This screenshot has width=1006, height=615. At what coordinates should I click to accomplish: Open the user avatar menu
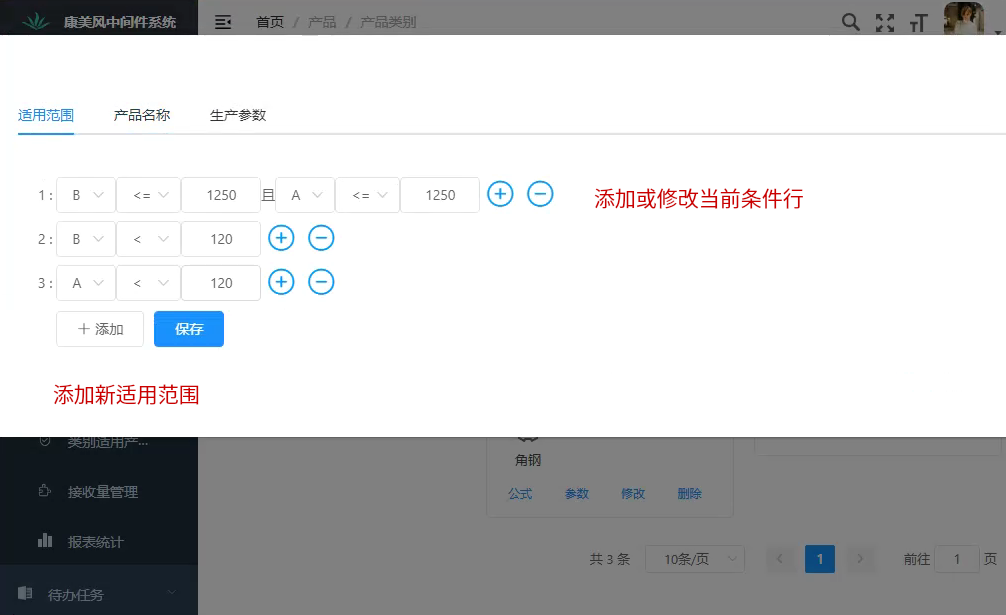pyautogui.click(x=964, y=20)
